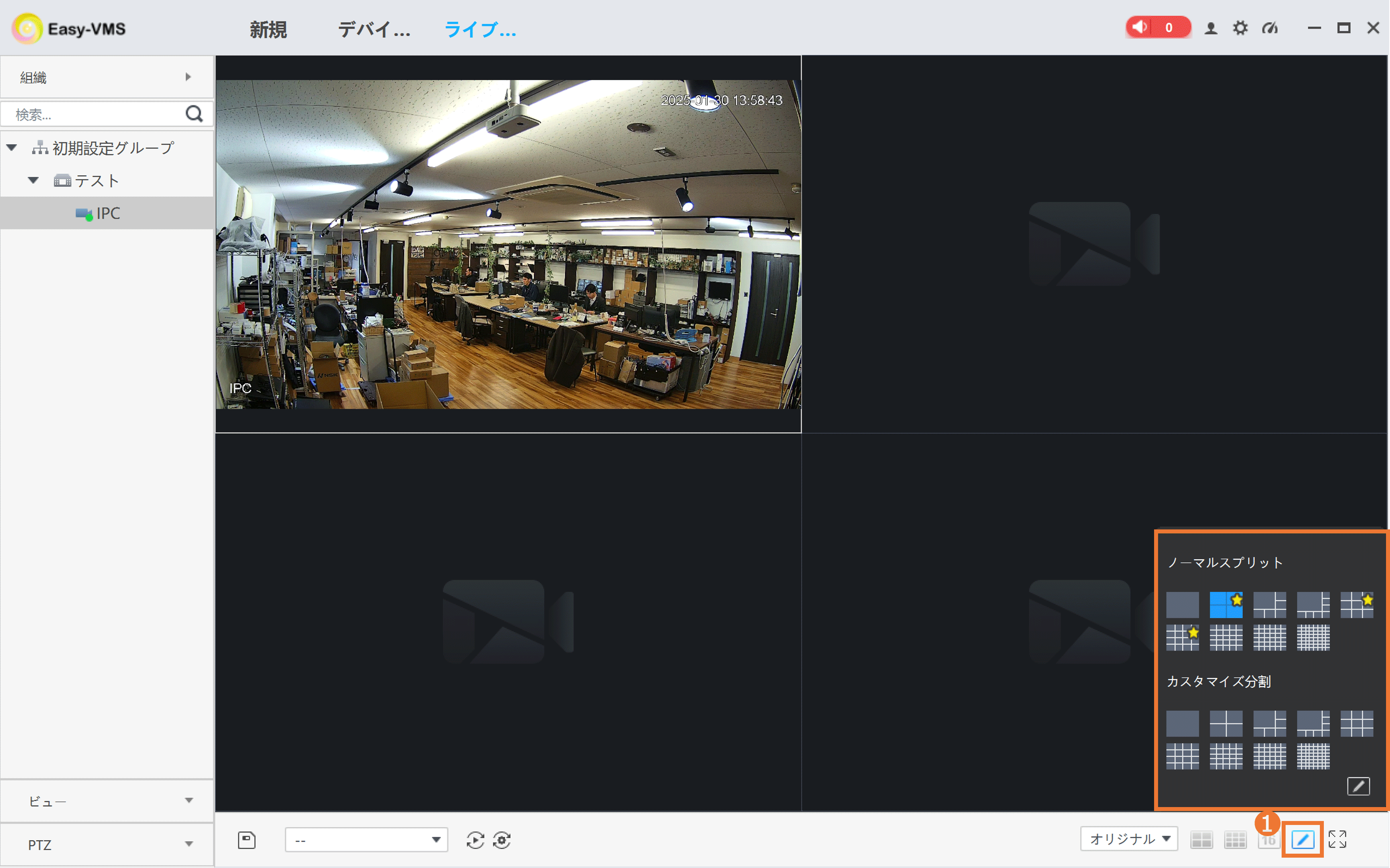Select the single-window layout under カスタマイズ分割
1390x868 pixels.
point(1182,723)
